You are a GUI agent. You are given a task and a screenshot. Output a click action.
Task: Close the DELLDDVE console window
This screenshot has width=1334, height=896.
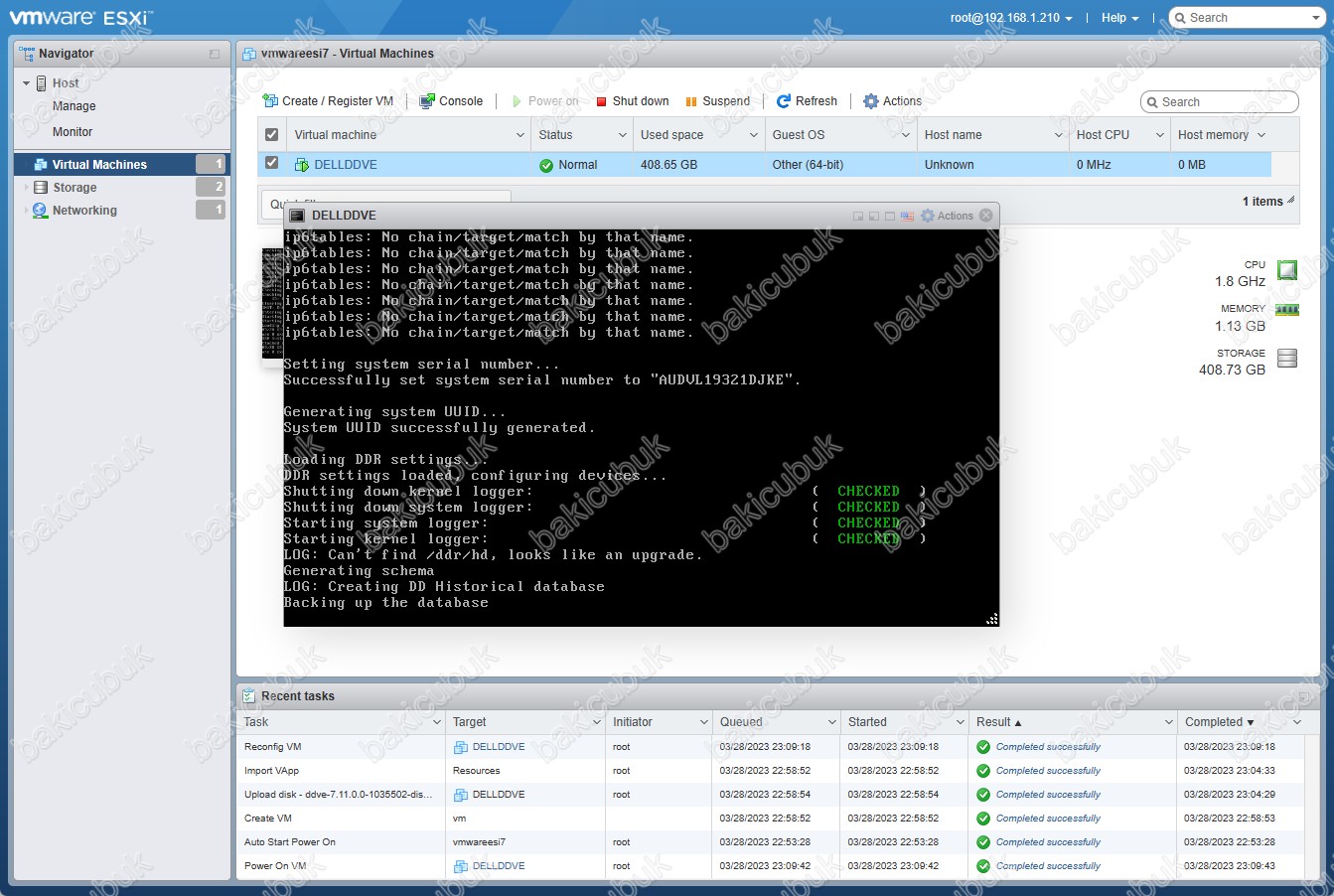[x=985, y=216]
